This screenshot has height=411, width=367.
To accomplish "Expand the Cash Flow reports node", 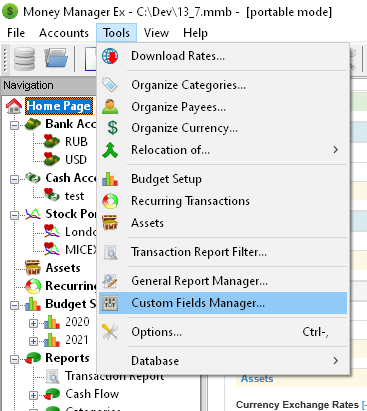I will pos(33,395).
